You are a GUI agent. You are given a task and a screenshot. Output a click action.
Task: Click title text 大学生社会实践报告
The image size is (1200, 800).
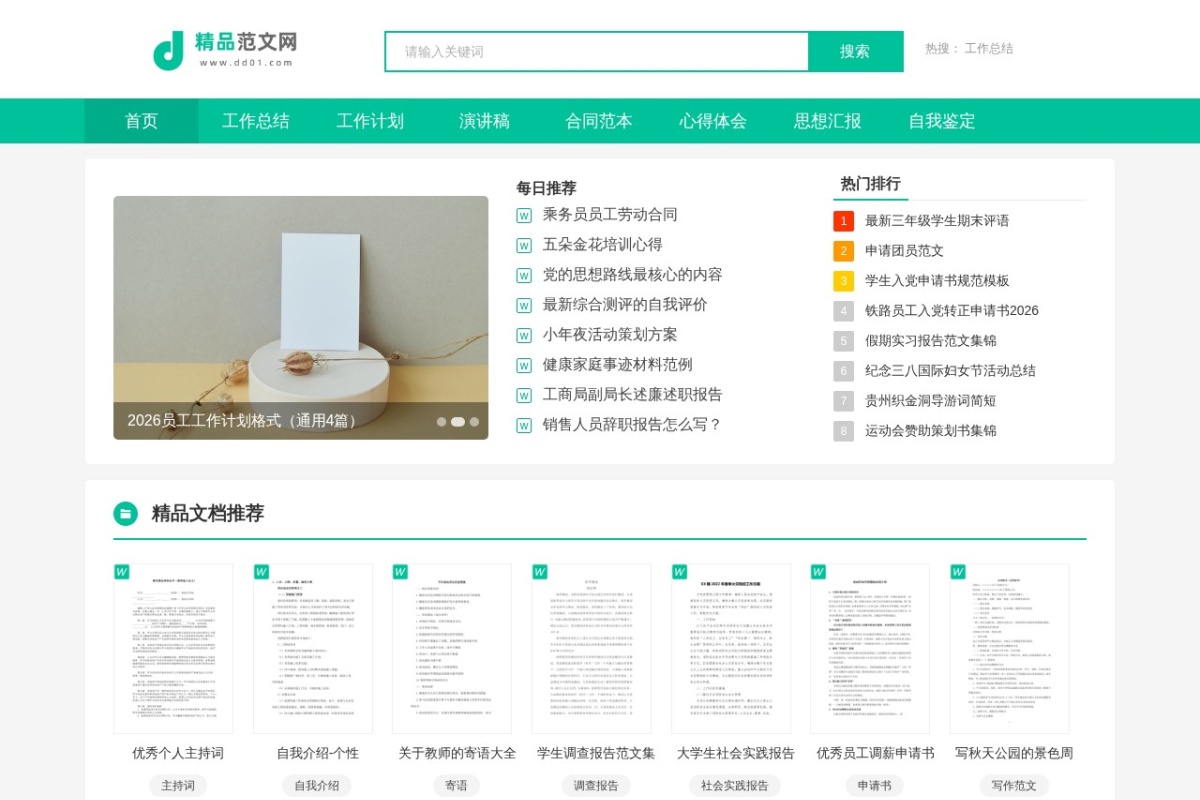click(x=735, y=753)
